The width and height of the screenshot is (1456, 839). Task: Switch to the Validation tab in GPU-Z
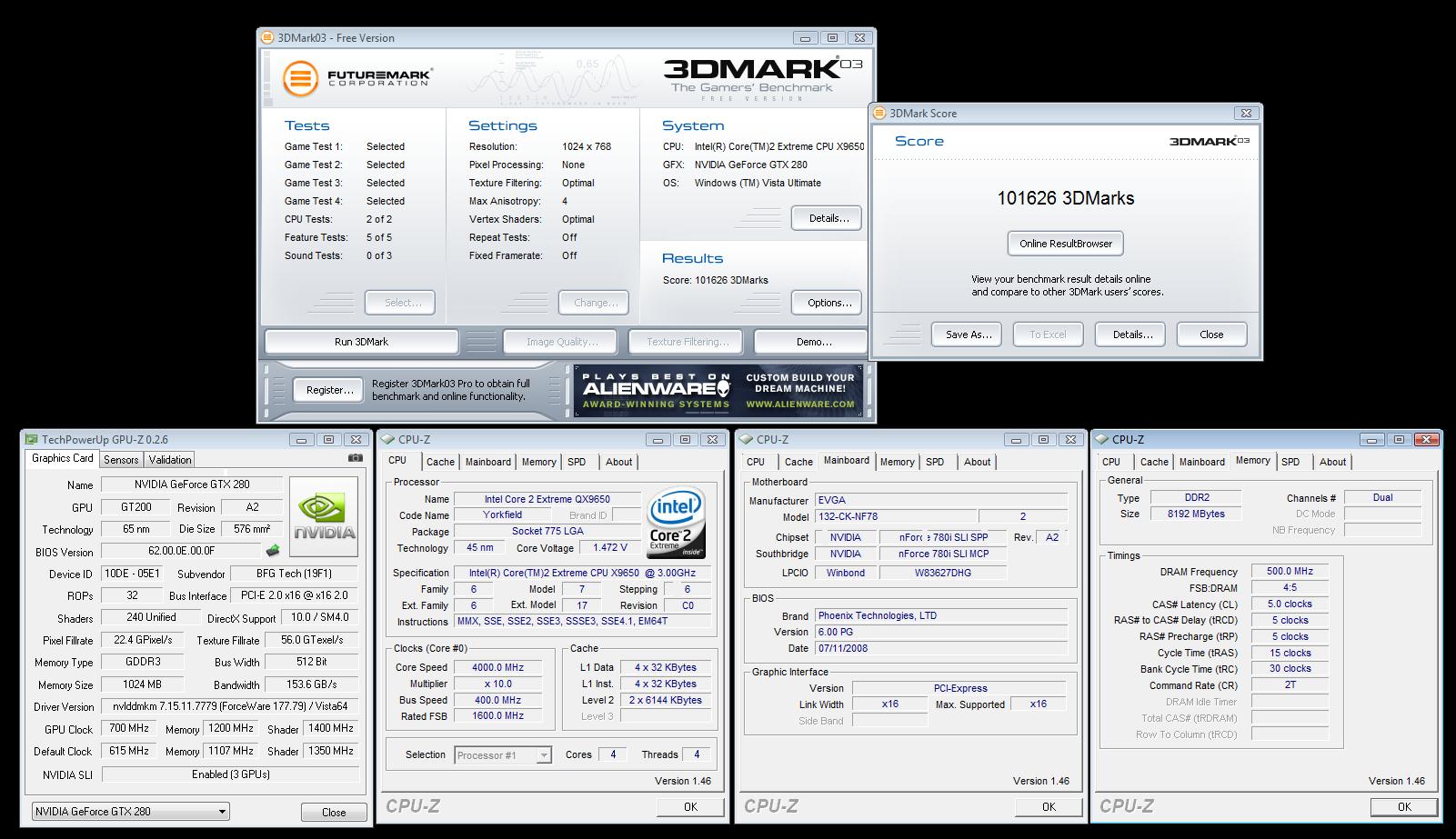click(x=170, y=460)
